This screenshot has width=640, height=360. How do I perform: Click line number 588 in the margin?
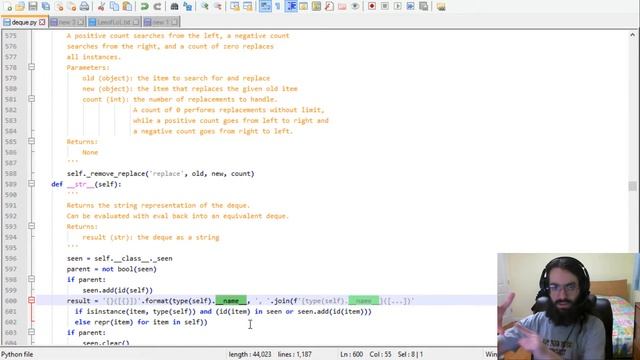click(x=11, y=173)
